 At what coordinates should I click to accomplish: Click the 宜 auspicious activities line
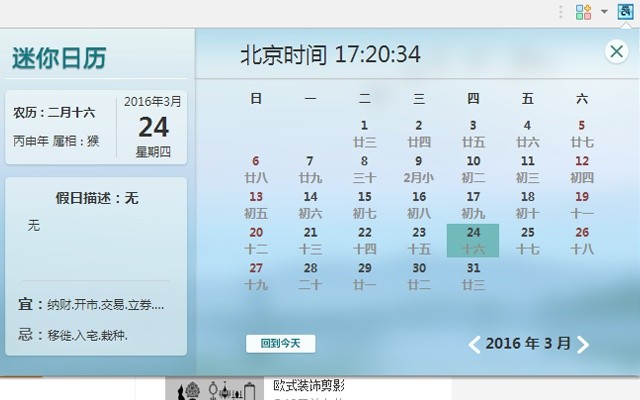click(97, 304)
